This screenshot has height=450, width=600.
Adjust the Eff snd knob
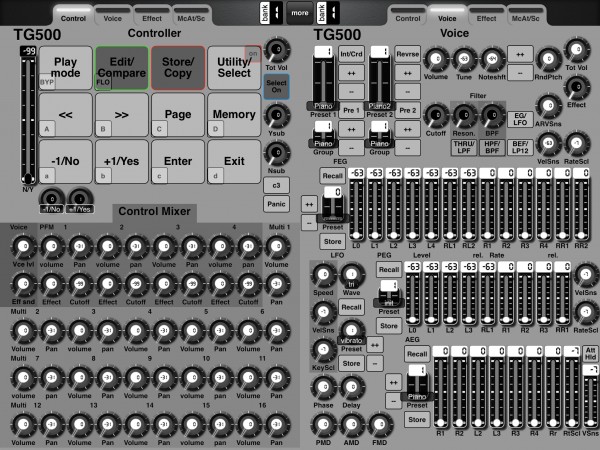tap(23, 284)
